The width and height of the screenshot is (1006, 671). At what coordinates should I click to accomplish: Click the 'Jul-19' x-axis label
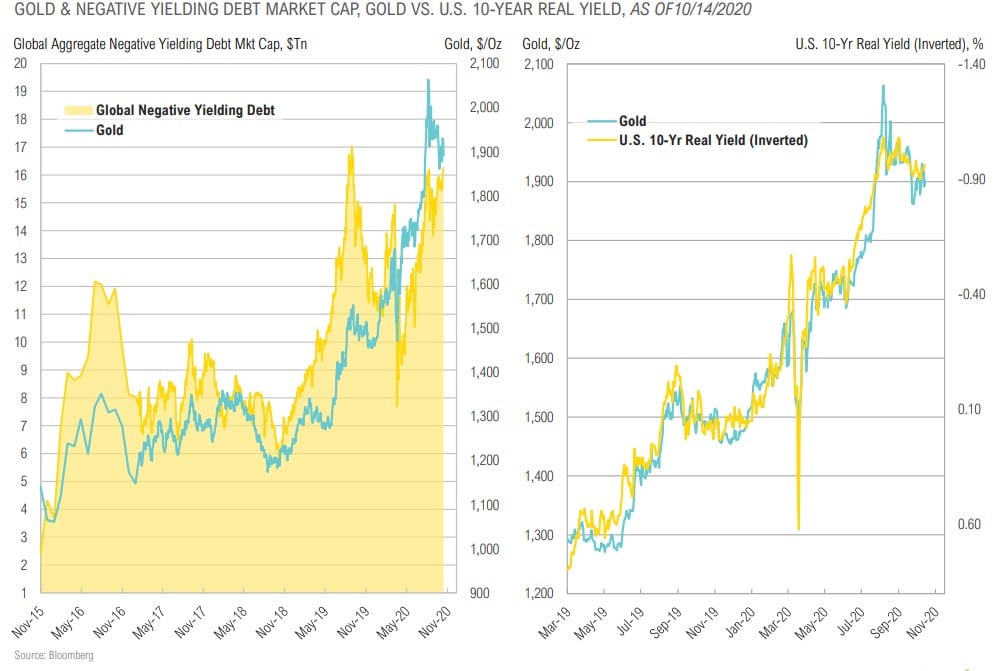(631, 620)
